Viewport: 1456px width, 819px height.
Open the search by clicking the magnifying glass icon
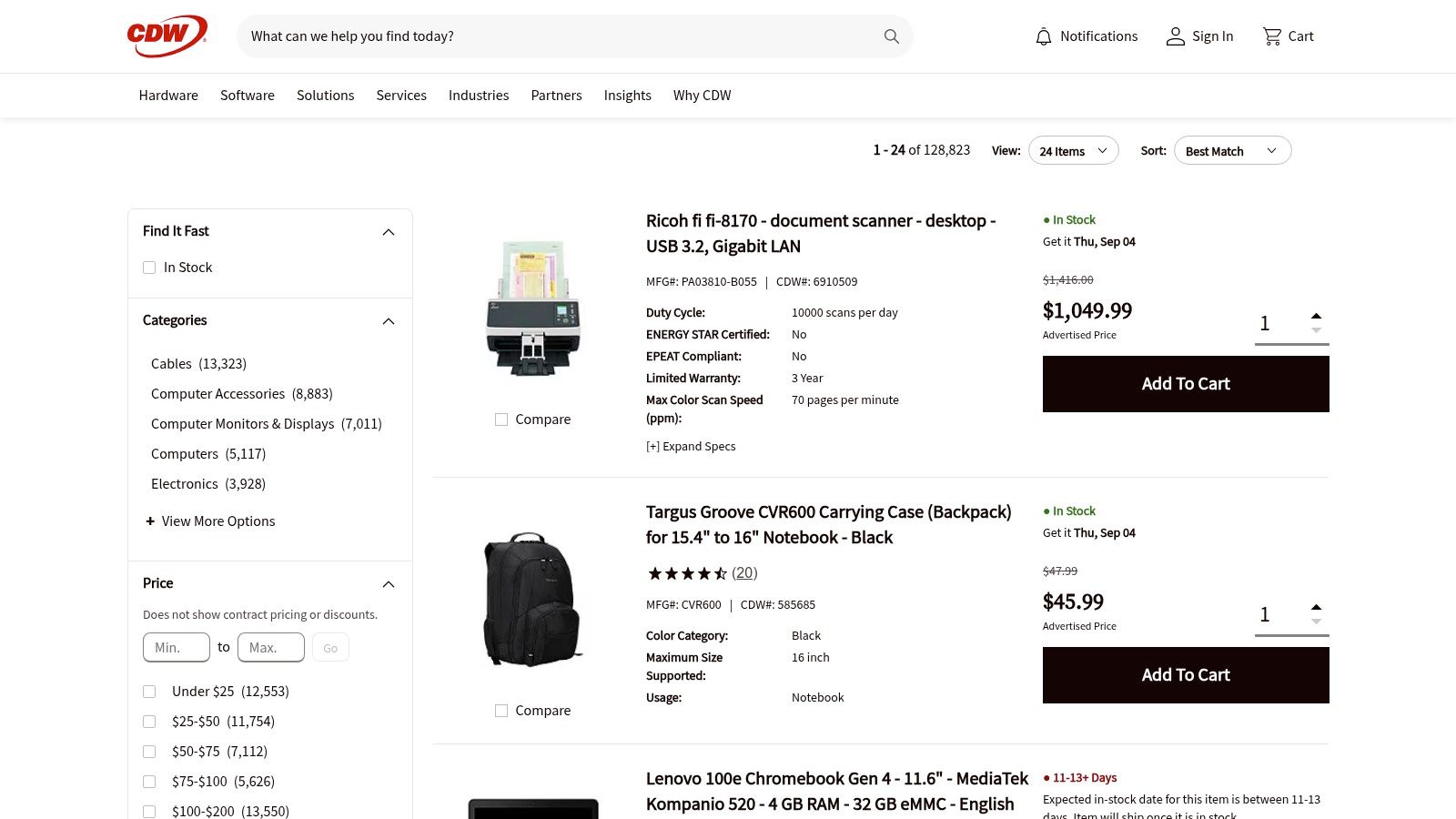(891, 36)
